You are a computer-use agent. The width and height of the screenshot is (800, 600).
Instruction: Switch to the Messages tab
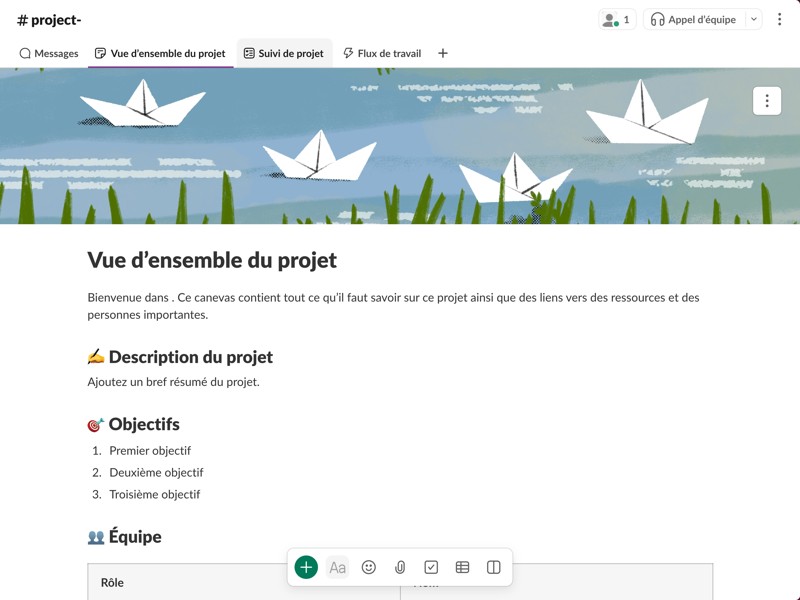click(49, 53)
